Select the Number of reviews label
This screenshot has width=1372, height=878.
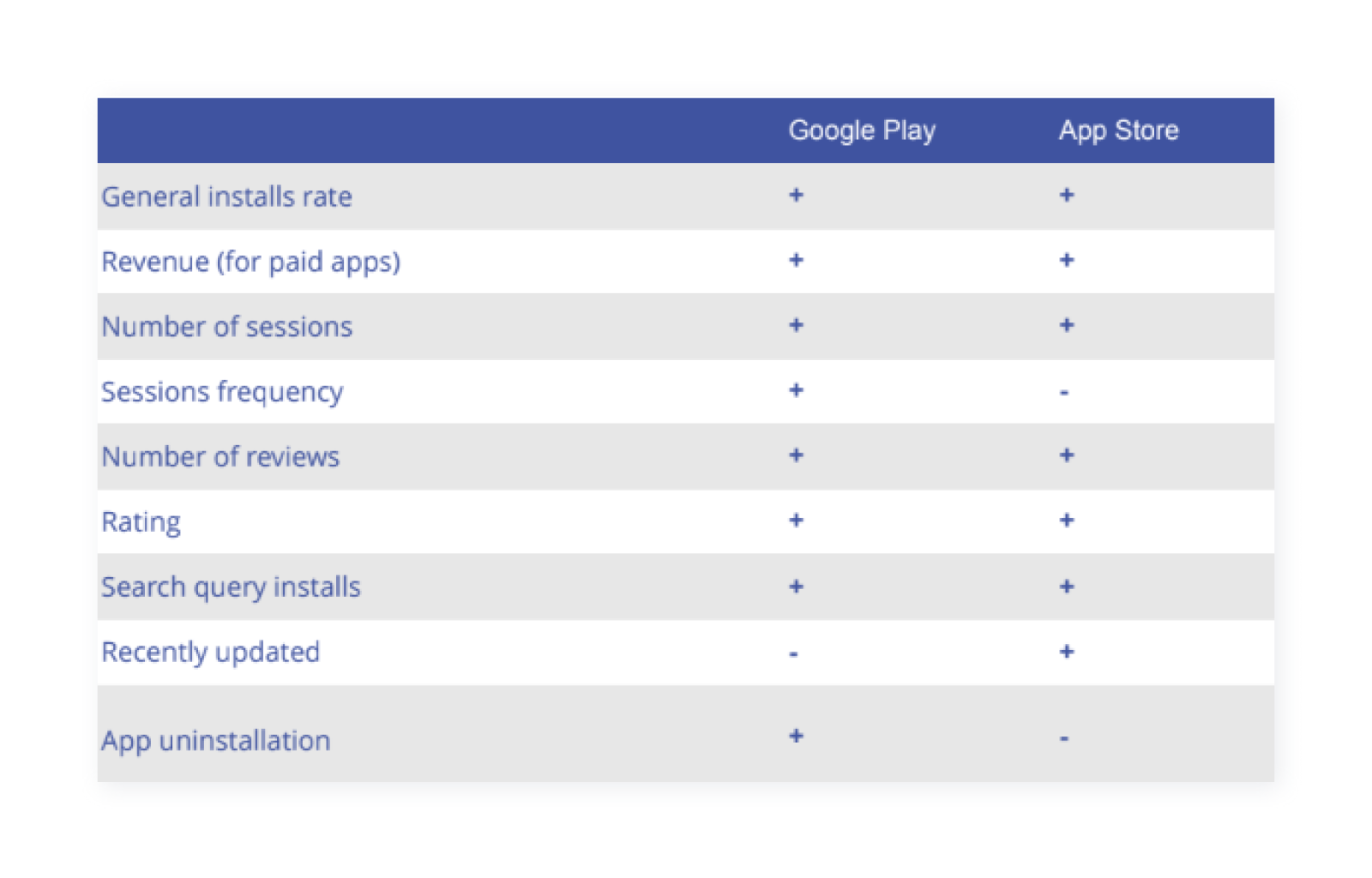(x=220, y=457)
